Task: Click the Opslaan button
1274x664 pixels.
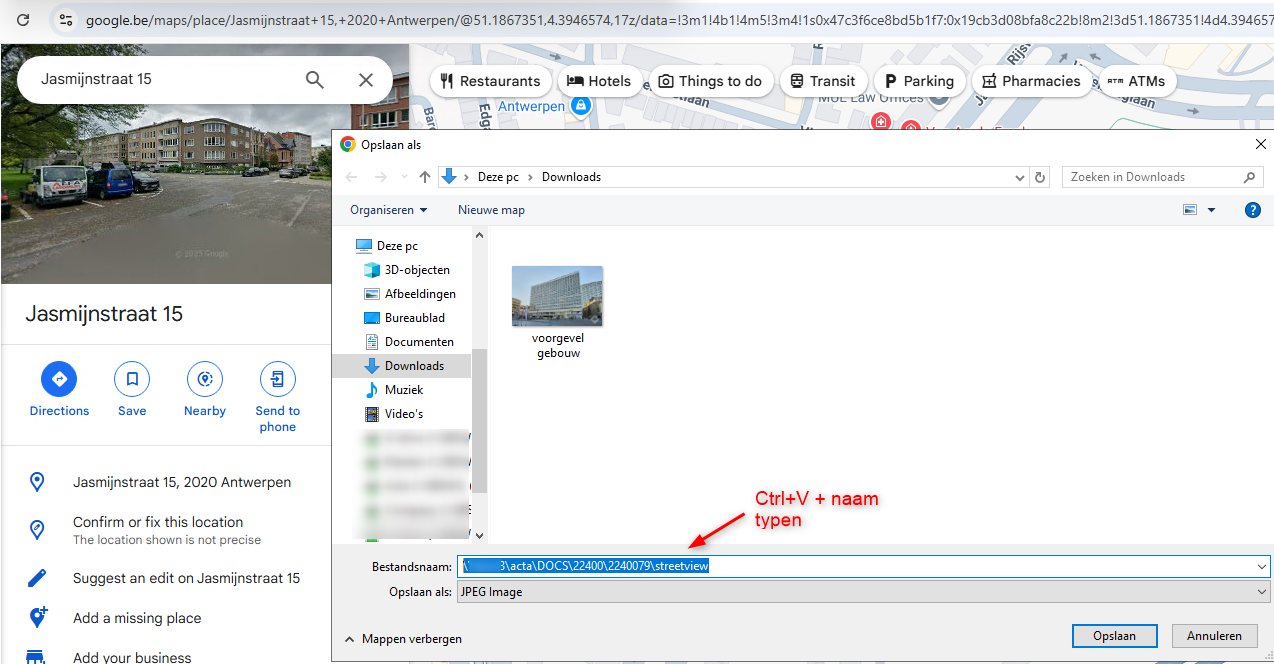Action: pyautogui.click(x=1113, y=636)
